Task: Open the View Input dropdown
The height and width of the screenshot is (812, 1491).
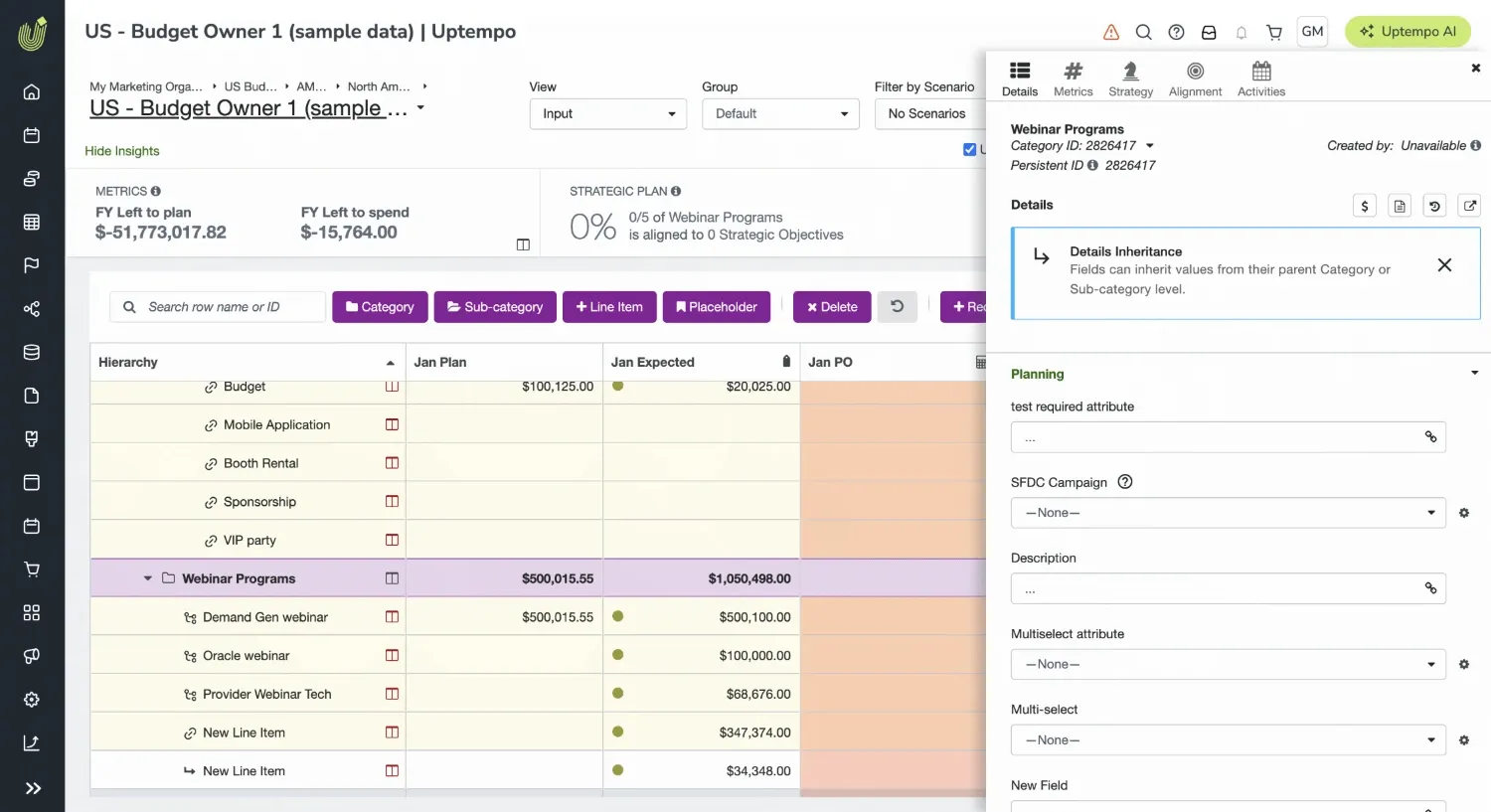Action: (x=608, y=113)
